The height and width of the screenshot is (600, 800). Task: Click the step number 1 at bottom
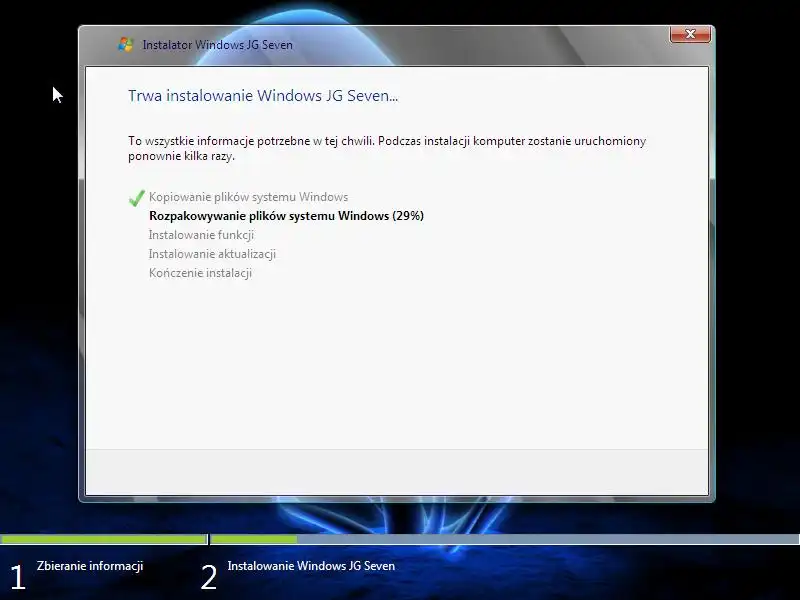tap(17, 578)
